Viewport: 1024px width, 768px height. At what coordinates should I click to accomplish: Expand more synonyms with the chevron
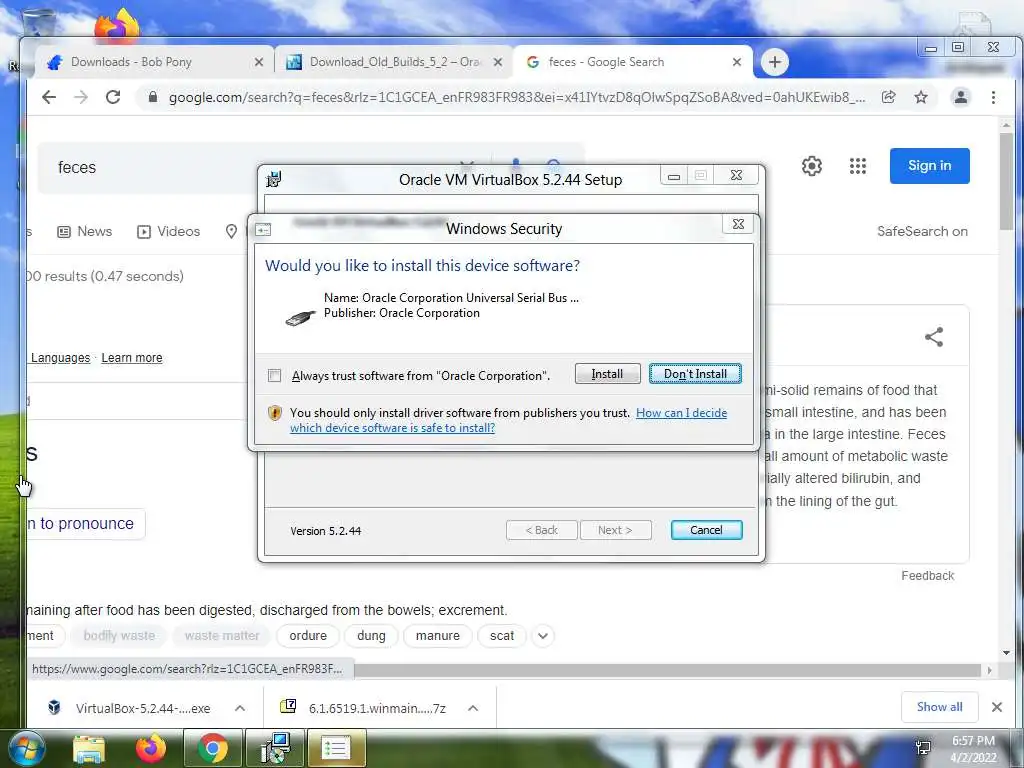click(x=543, y=635)
